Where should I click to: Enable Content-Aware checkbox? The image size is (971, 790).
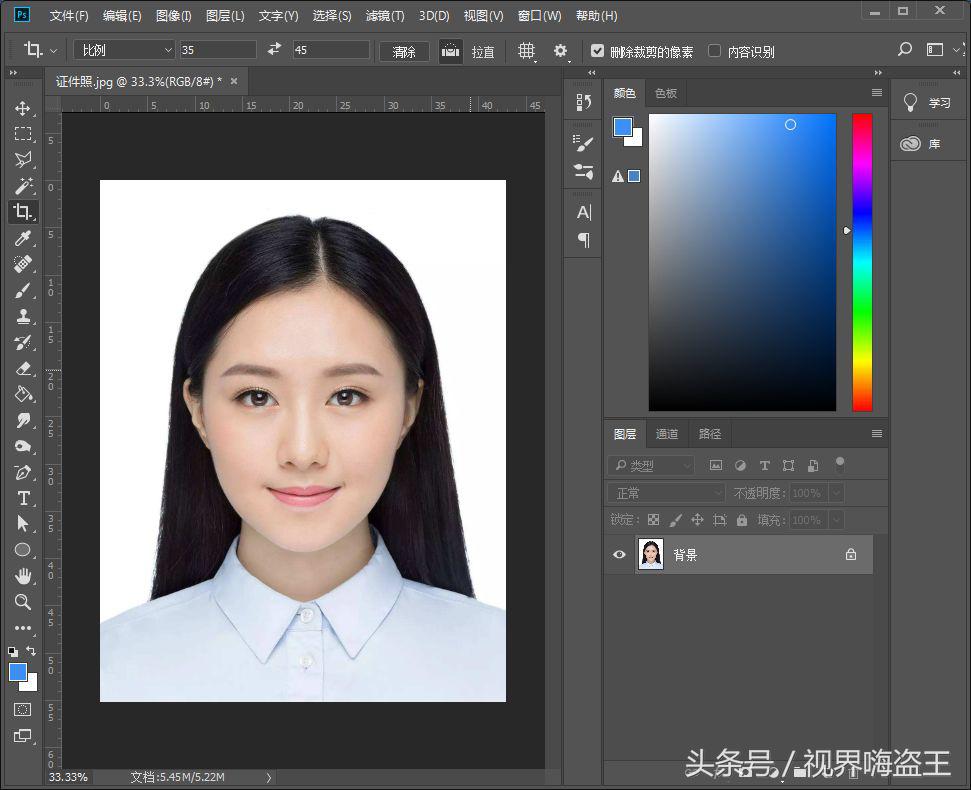click(x=714, y=51)
